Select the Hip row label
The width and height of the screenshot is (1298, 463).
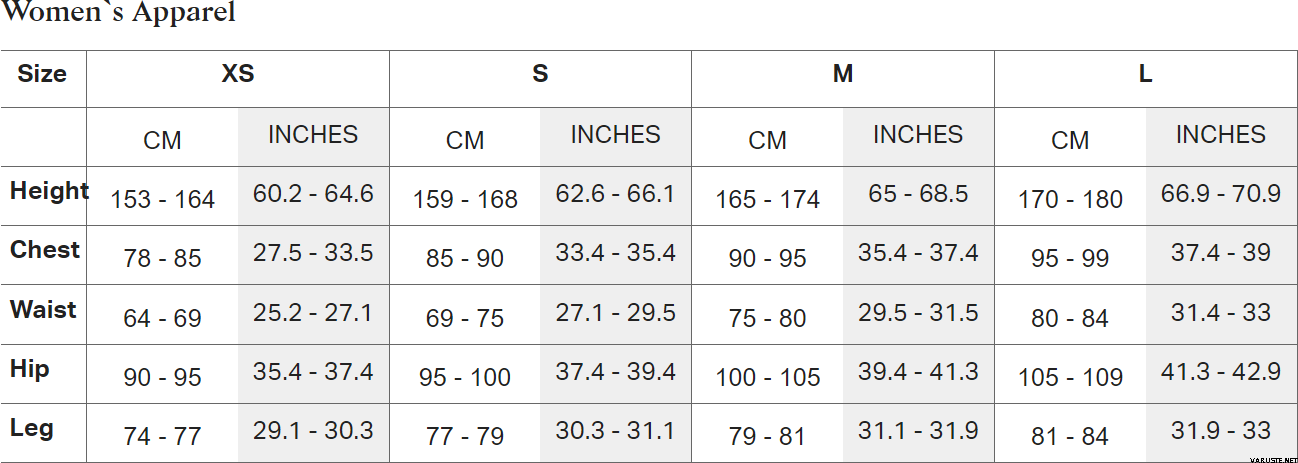click(29, 369)
